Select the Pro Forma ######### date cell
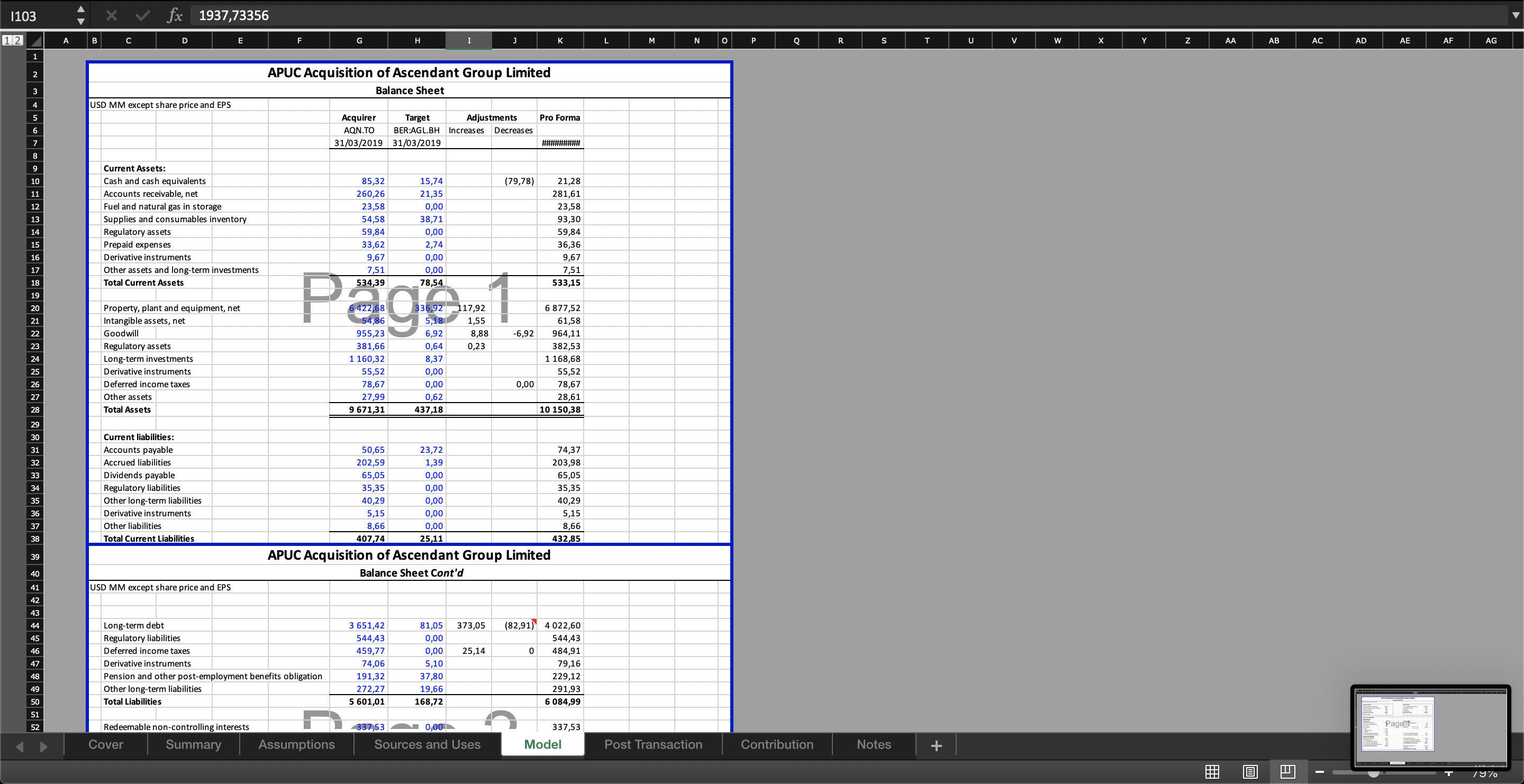This screenshot has height=784, width=1524. [560, 143]
